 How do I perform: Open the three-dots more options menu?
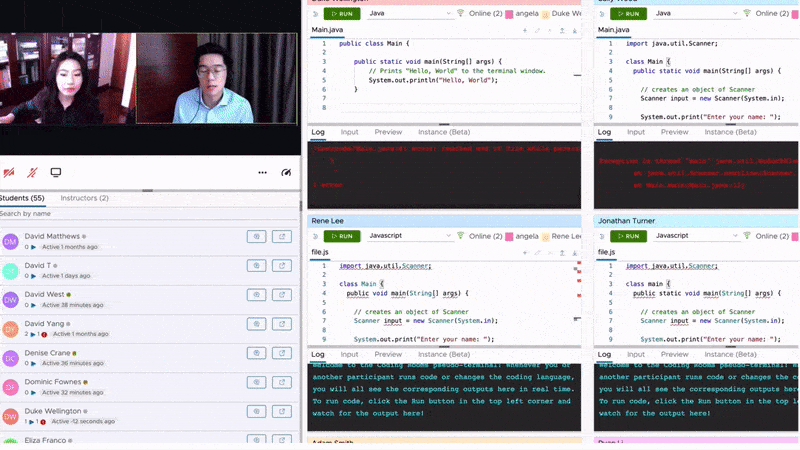click(x=262, y=172)
